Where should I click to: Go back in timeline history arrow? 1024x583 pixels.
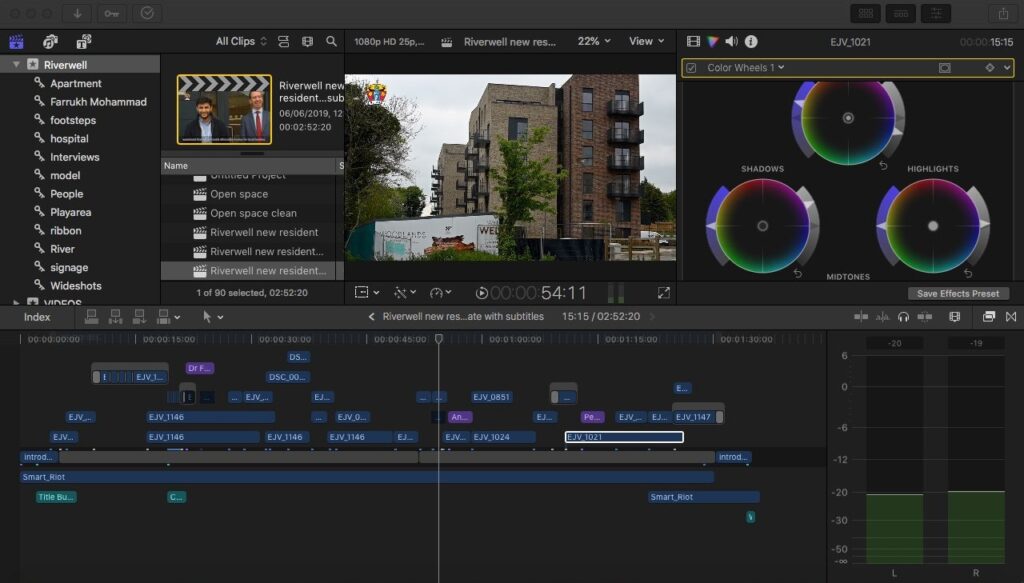coord(371,317)
